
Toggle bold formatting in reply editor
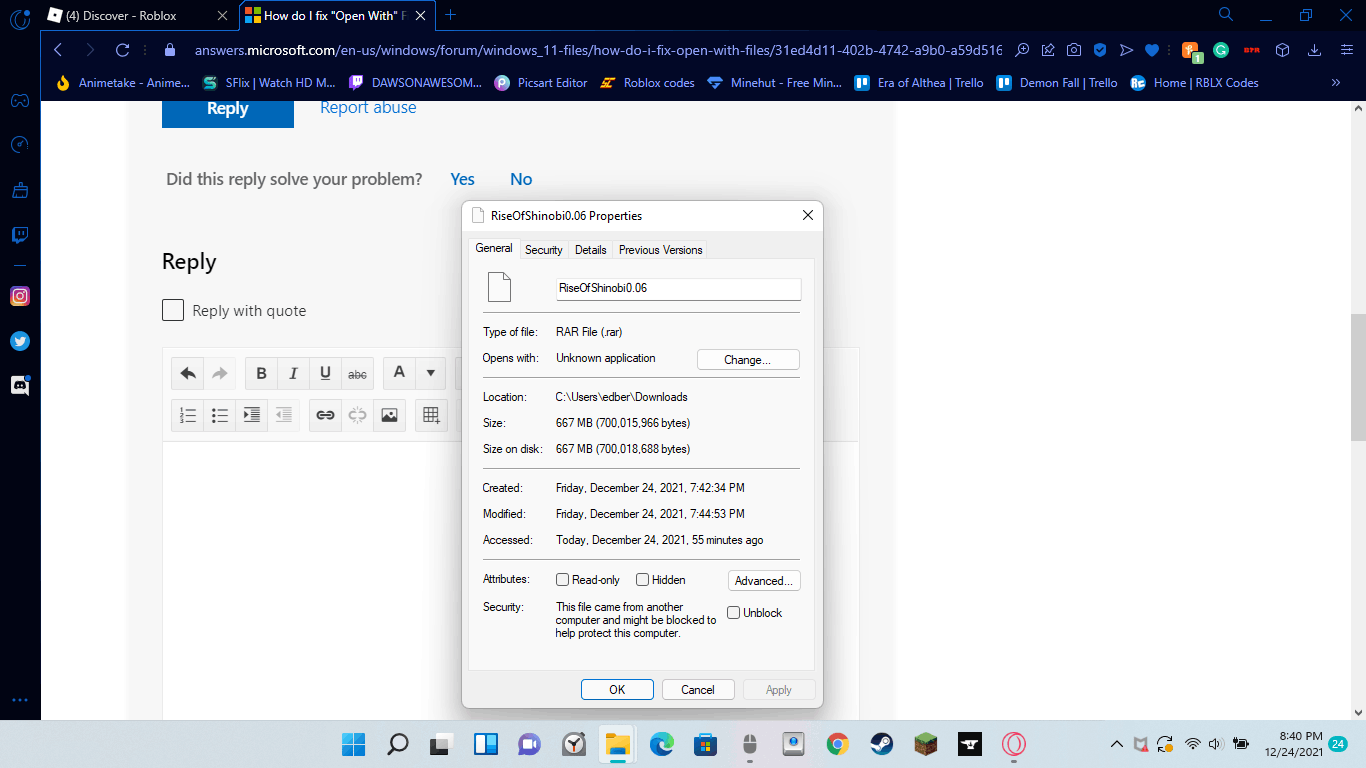point(261,374)
